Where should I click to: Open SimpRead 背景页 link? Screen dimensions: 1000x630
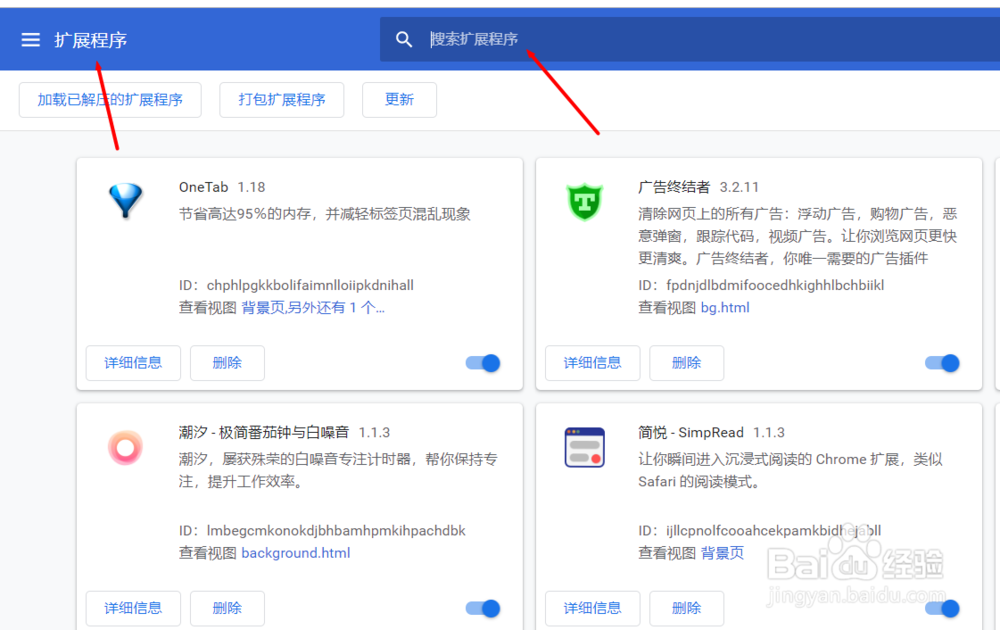point(723,553)
